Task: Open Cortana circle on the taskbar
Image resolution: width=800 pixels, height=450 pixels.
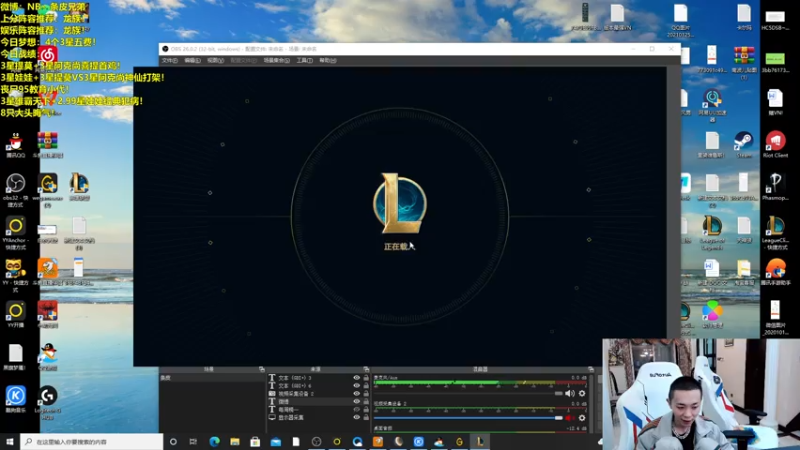Action: (x=173, y=441)
